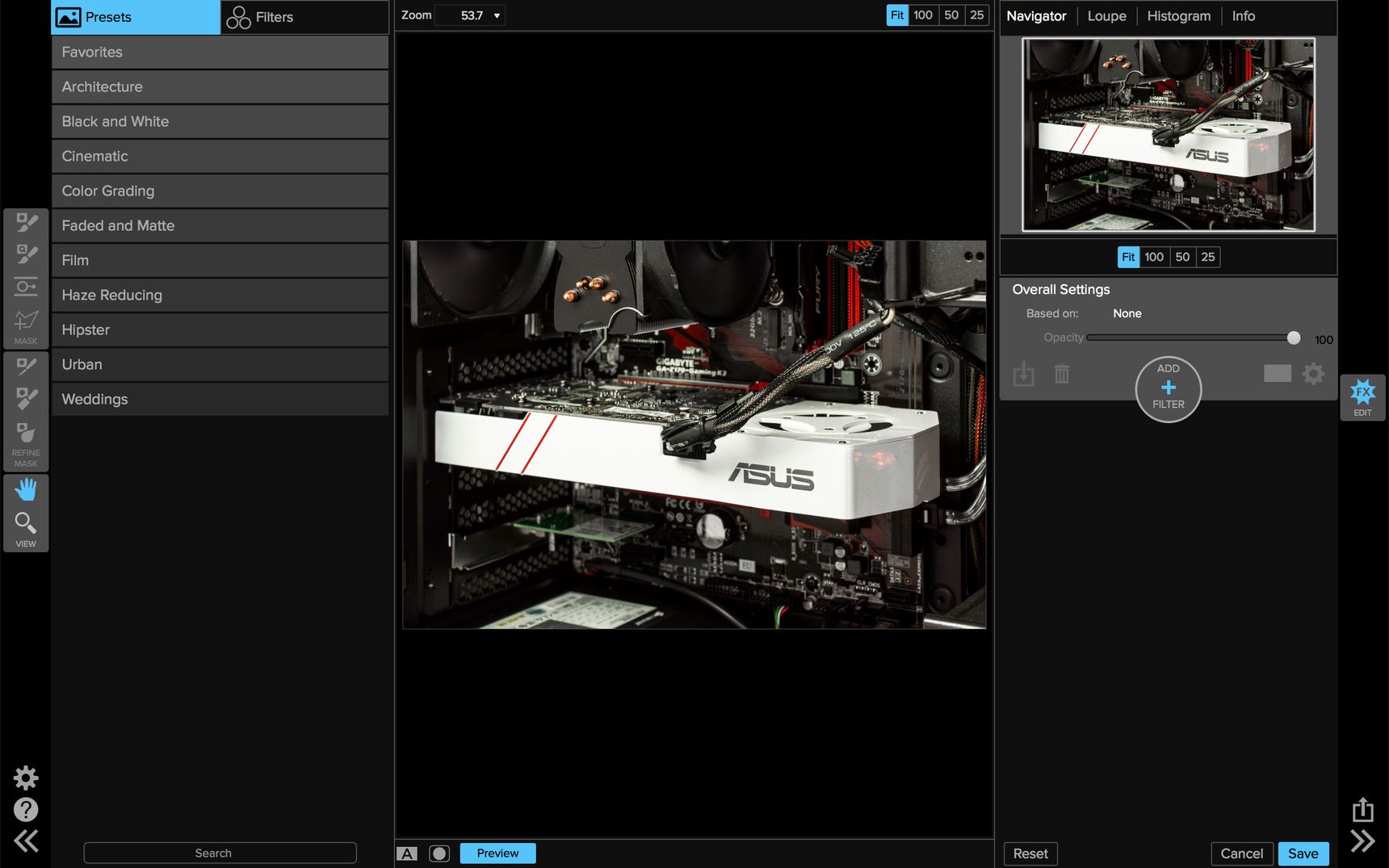This screenshot has height=868, width=1389.
Task: Set Navigator zoom to 50
Action: 1182,257
